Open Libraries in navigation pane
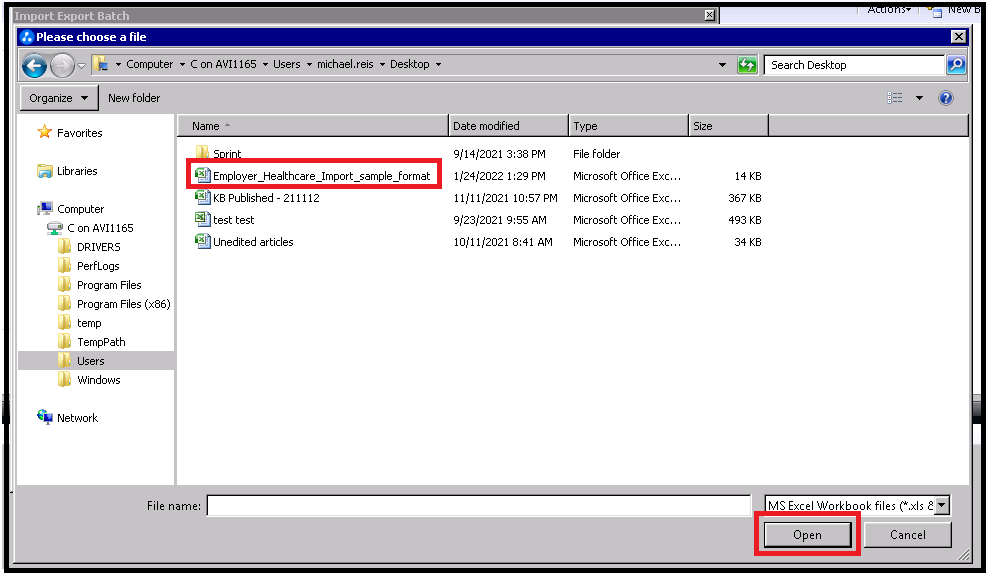Viewport: 994px width, 575px height. [x=77, y=171]
